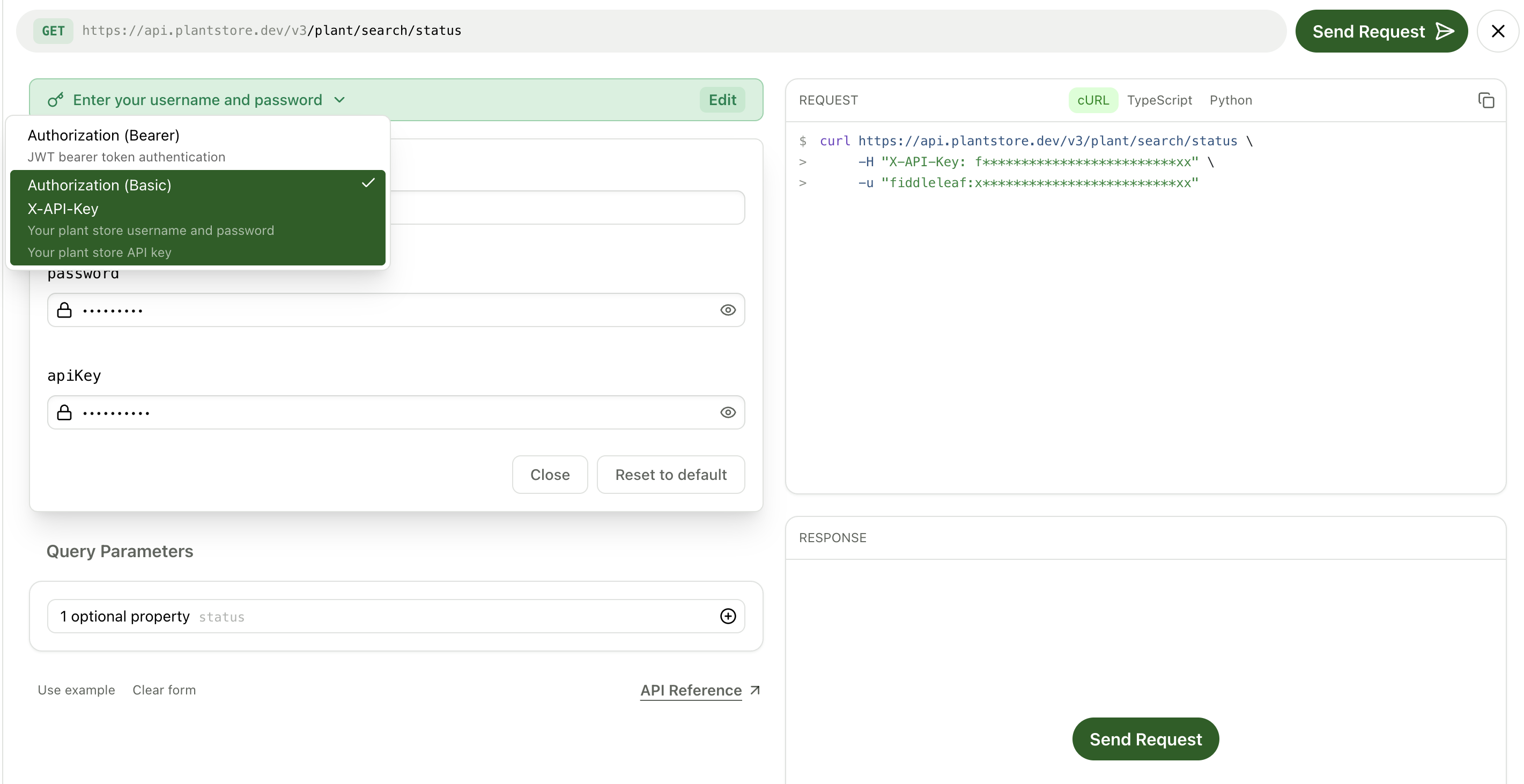Switch to the Python code tab
The image size is (1524, 784).
1231,100
